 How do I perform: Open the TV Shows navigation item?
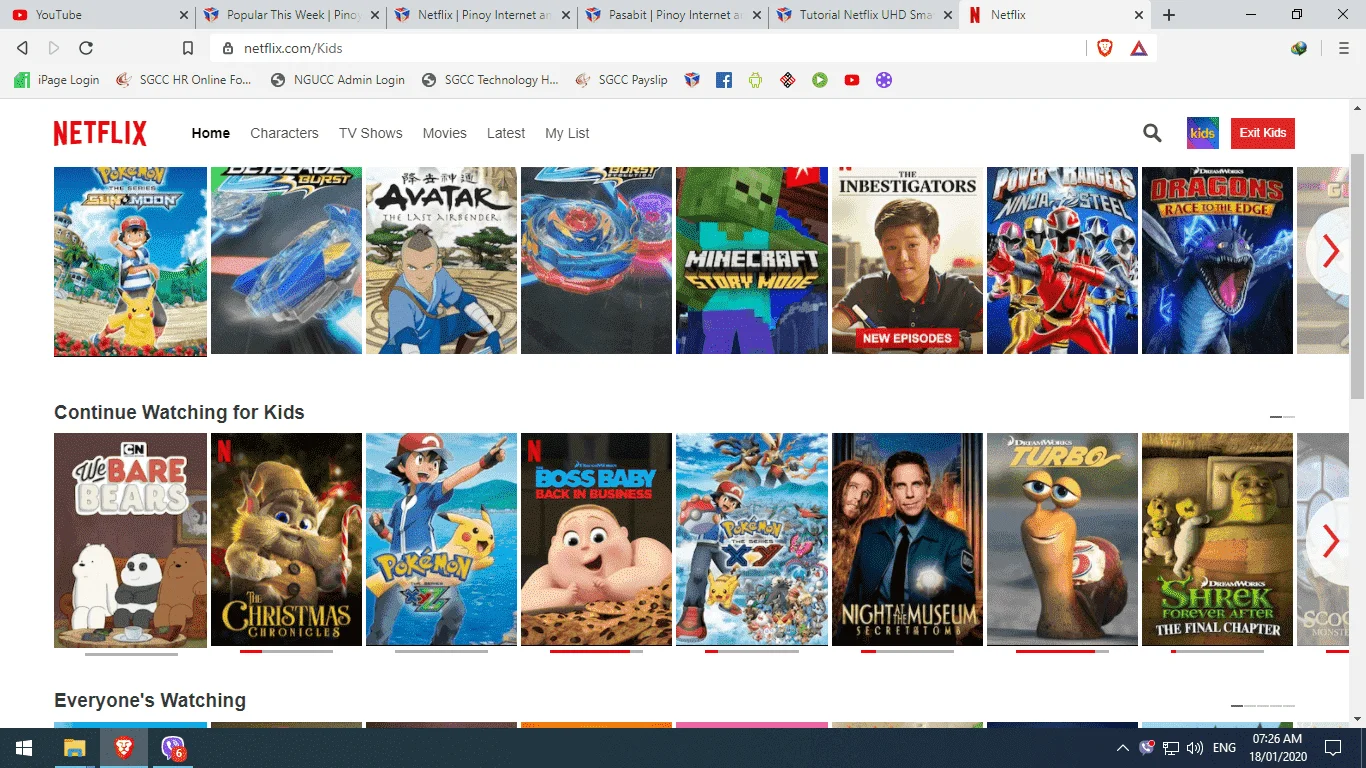pyautogui.click(x=371, y=133)
